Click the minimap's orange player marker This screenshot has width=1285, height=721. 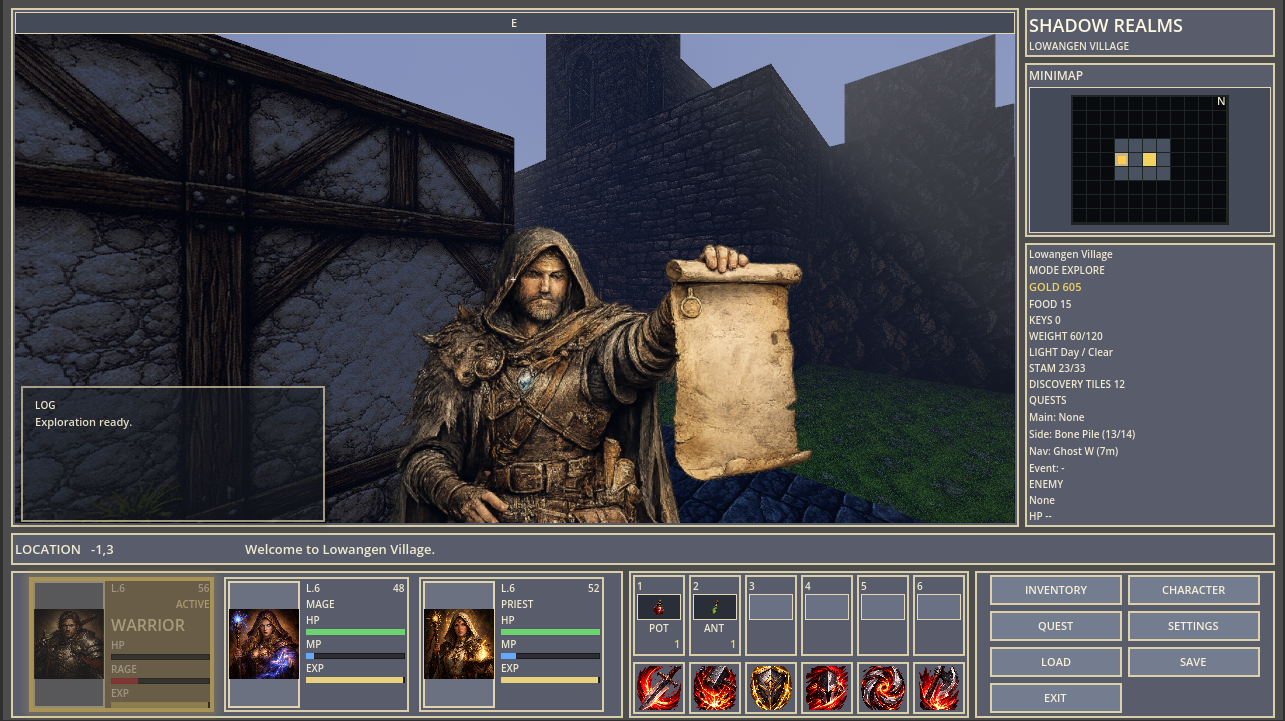coord(1122,159)
